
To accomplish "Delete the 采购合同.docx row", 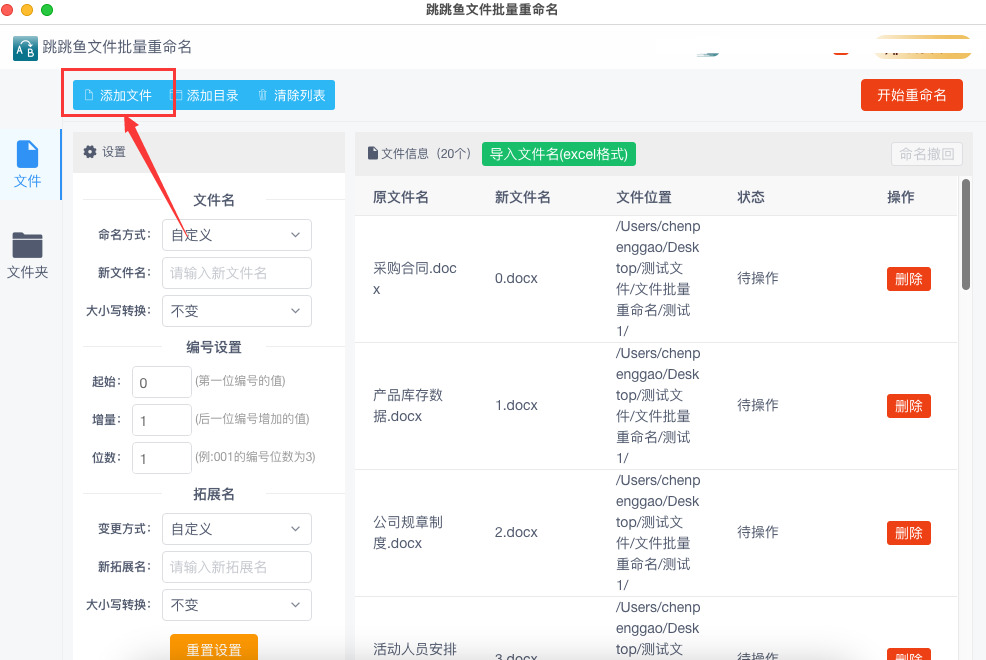I will tap(909, 279).
